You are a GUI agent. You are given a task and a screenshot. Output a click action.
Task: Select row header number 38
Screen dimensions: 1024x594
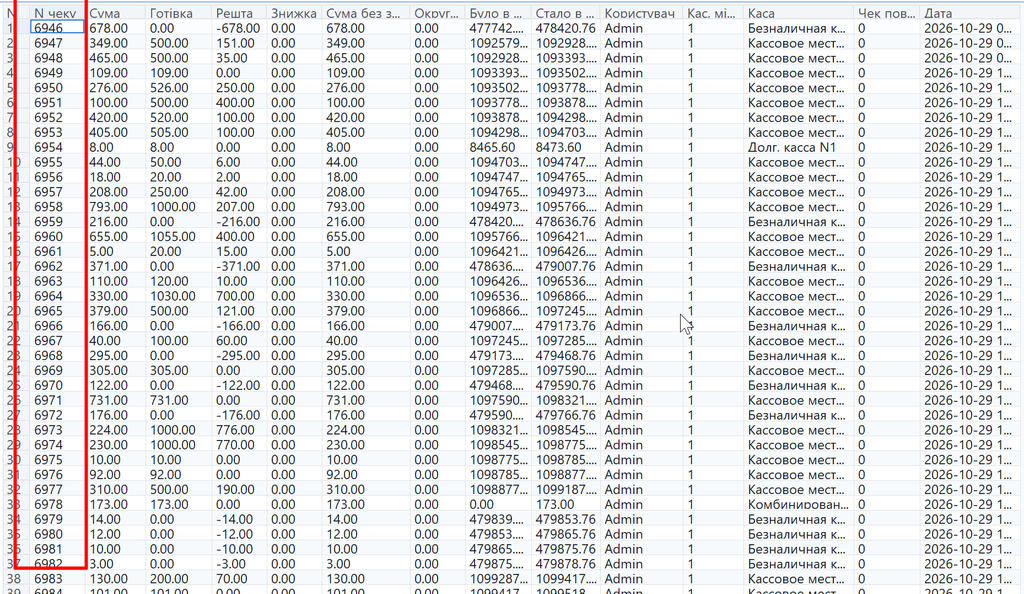[x=14, y=579]
